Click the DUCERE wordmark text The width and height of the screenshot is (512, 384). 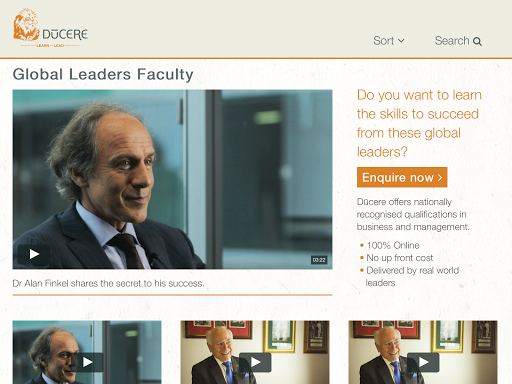(x=65, y=34)
